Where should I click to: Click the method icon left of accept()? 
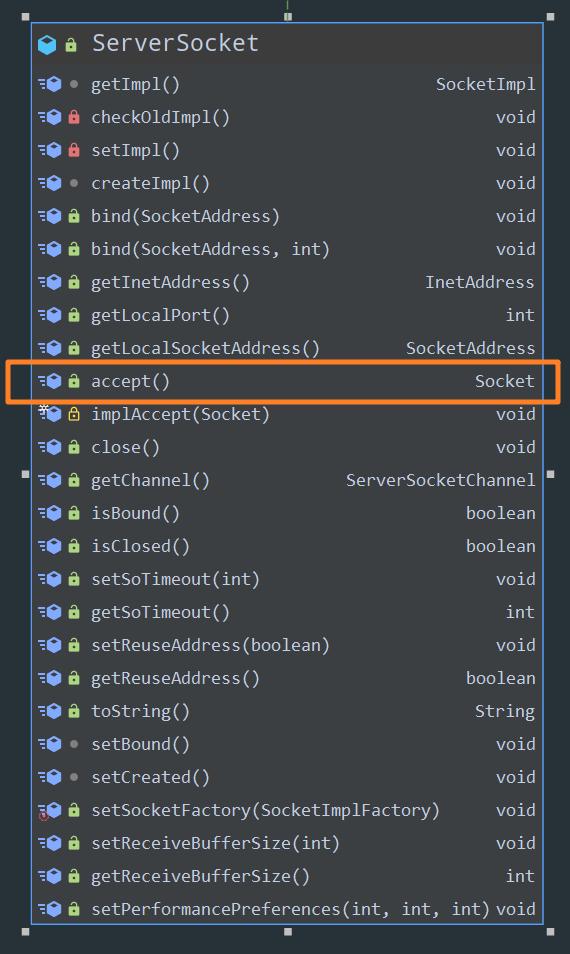tap(50, 381)
